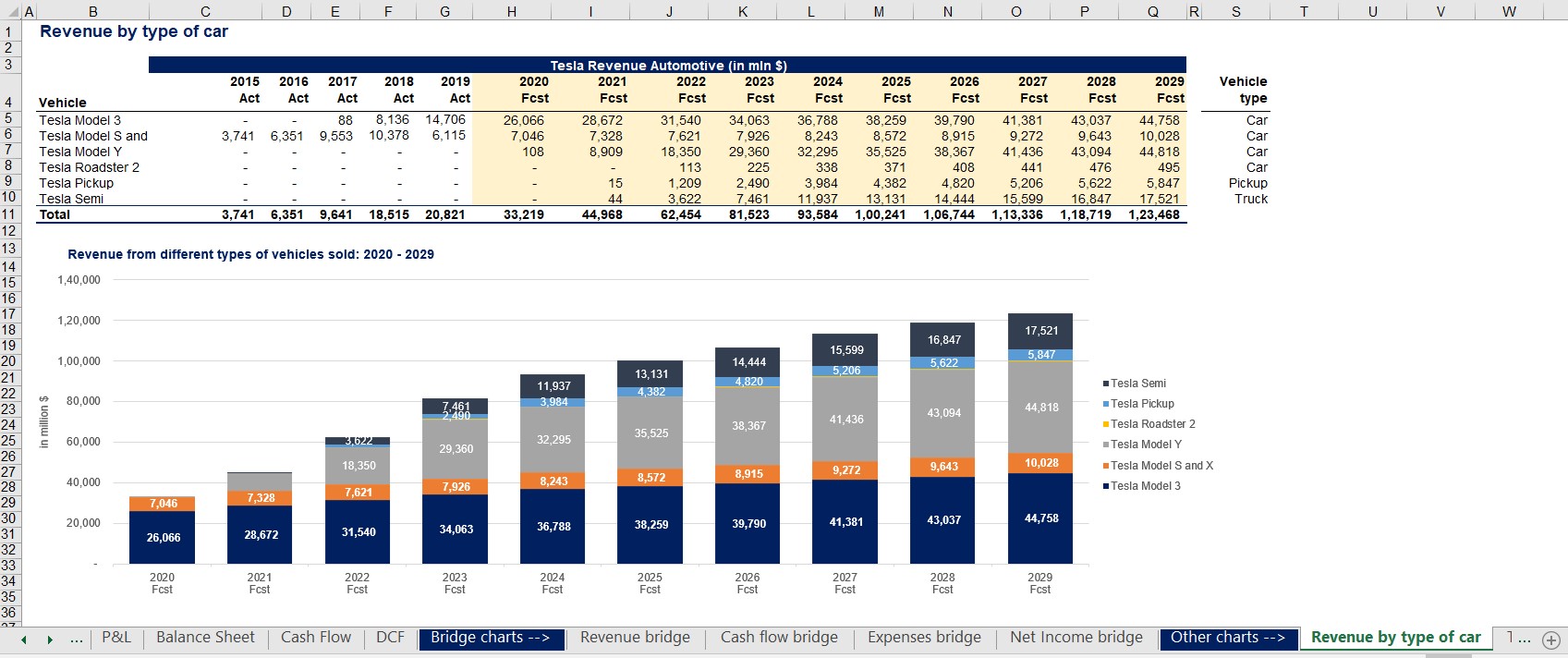The image size is (1568, 658).
Task: Select the Bridge charts --> tab
Action: pyautogui.click(x=491, y=638)
